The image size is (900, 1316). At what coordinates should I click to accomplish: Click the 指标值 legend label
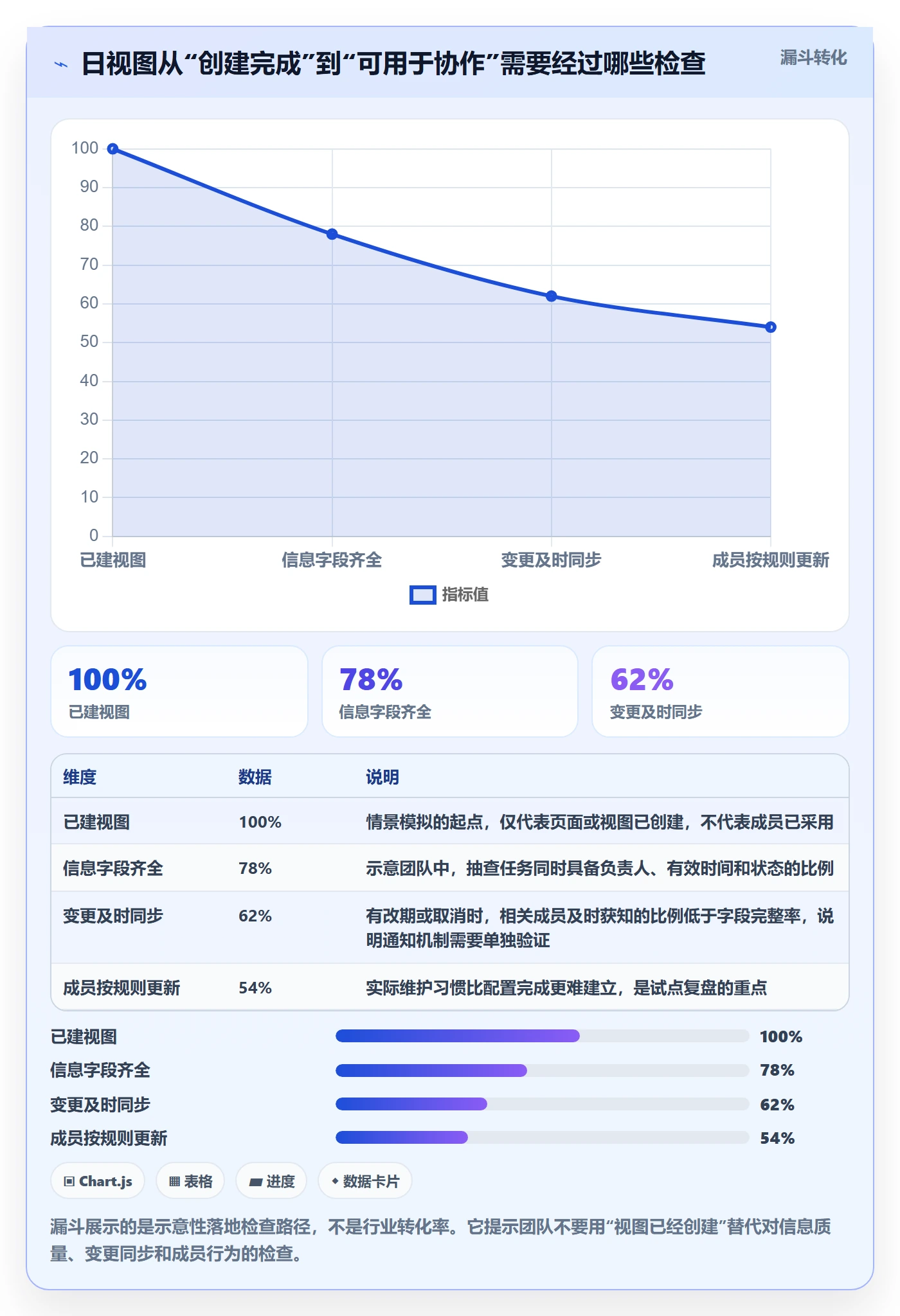(x=465, y=595)
